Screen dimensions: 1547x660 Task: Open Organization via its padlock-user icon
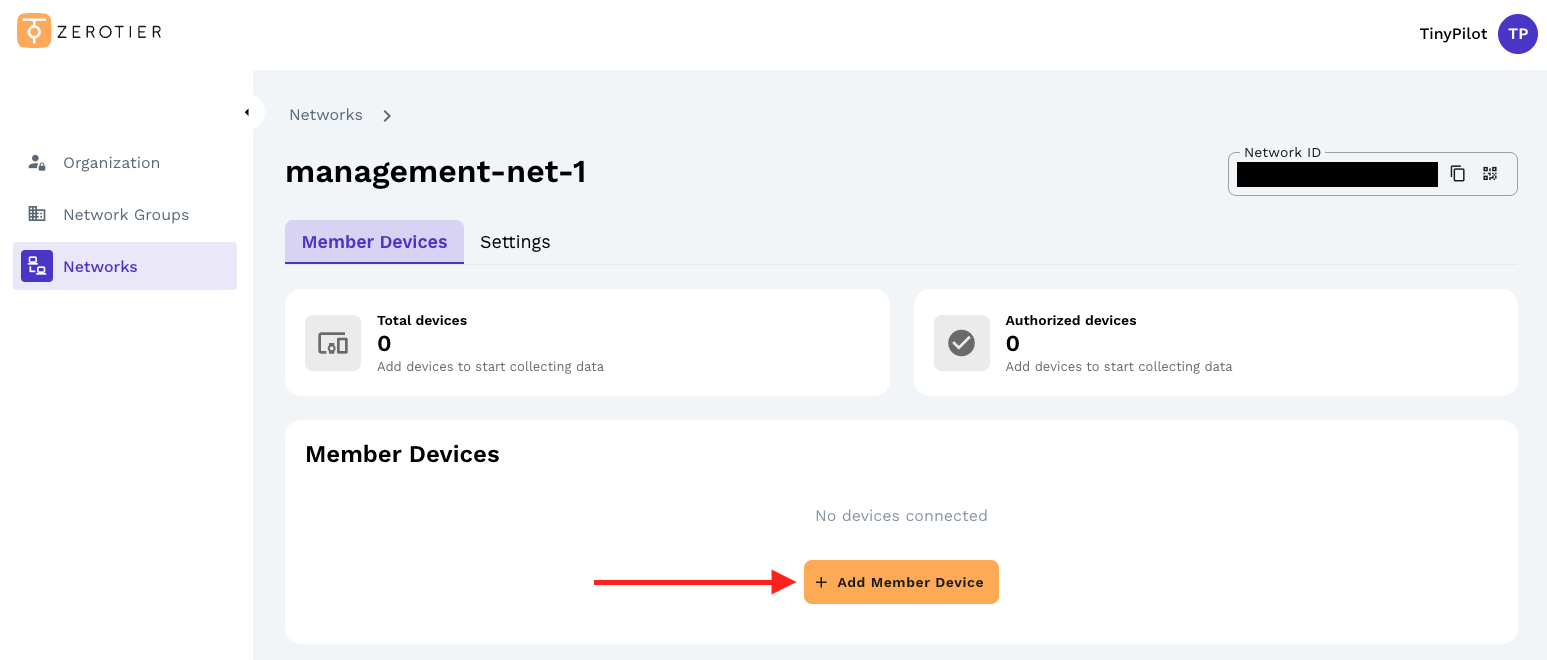36,162
